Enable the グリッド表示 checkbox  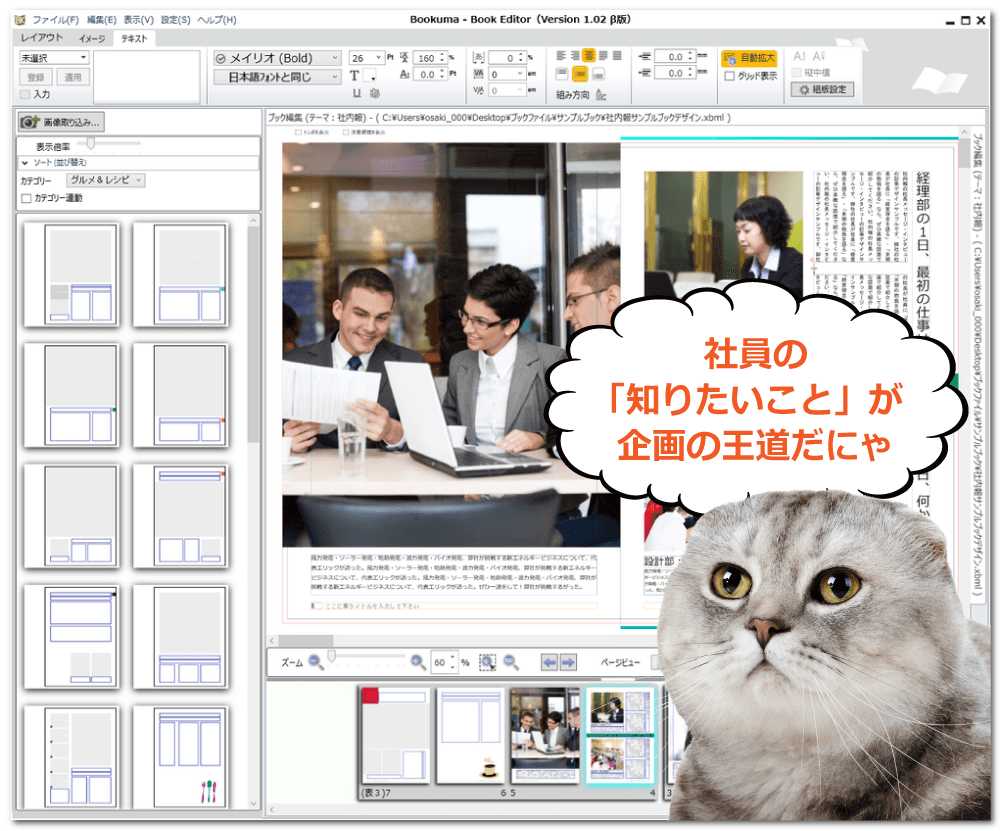(x=729, y=75)
